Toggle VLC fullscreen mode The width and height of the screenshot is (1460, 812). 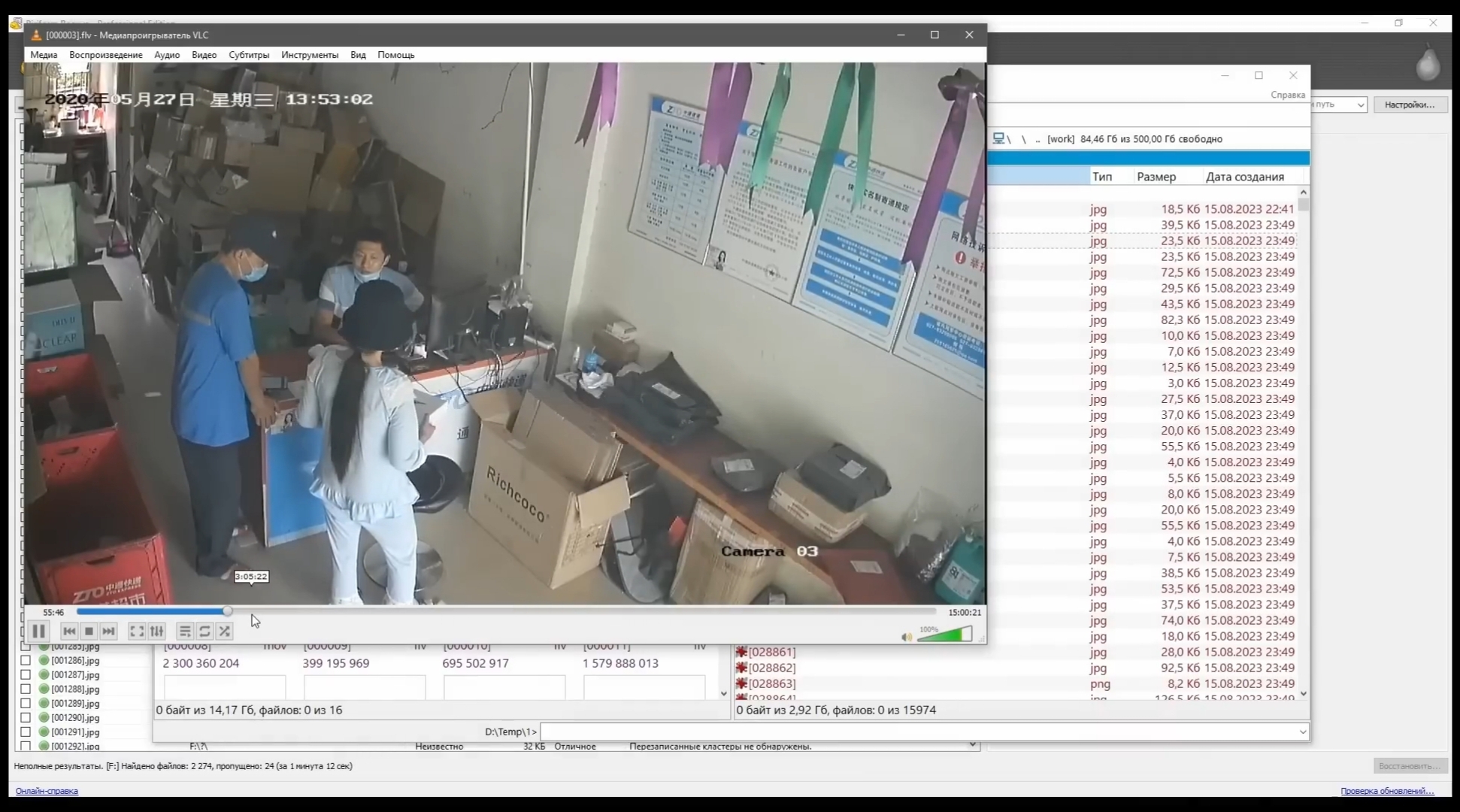point(137,632)
